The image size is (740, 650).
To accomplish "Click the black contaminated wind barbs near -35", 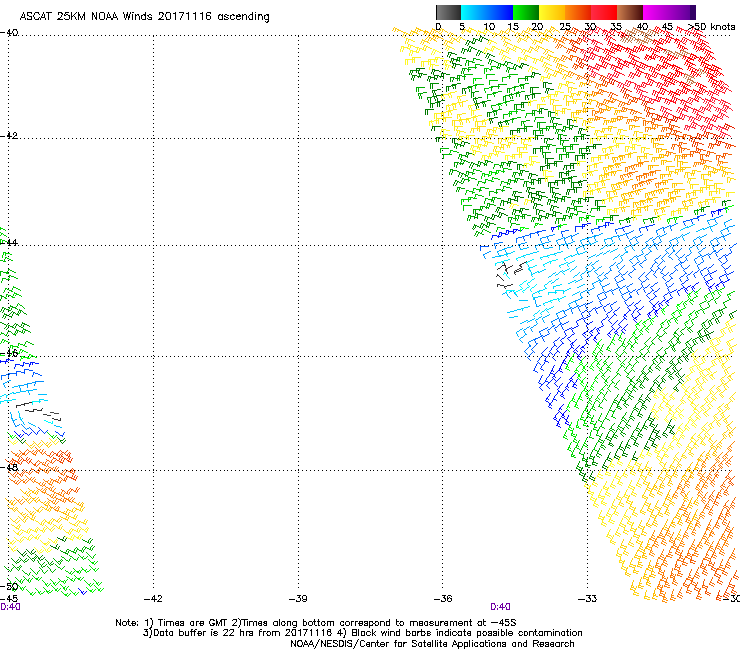I will pos(511,274).
